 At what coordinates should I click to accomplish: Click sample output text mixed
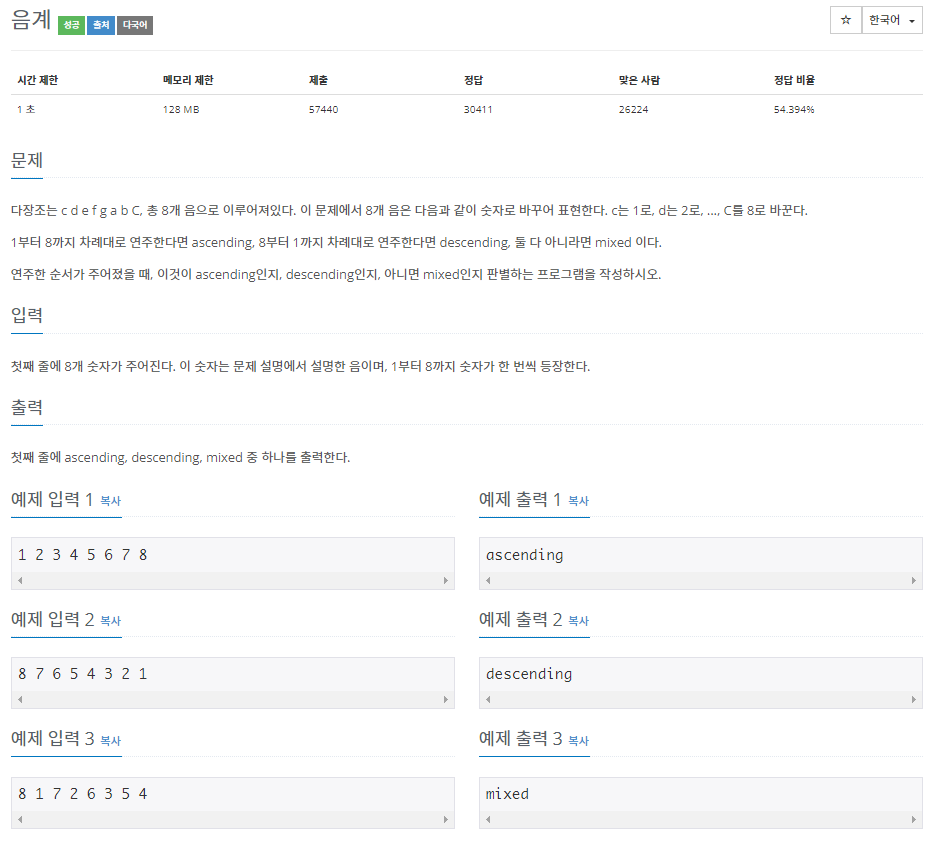[507, 794]
